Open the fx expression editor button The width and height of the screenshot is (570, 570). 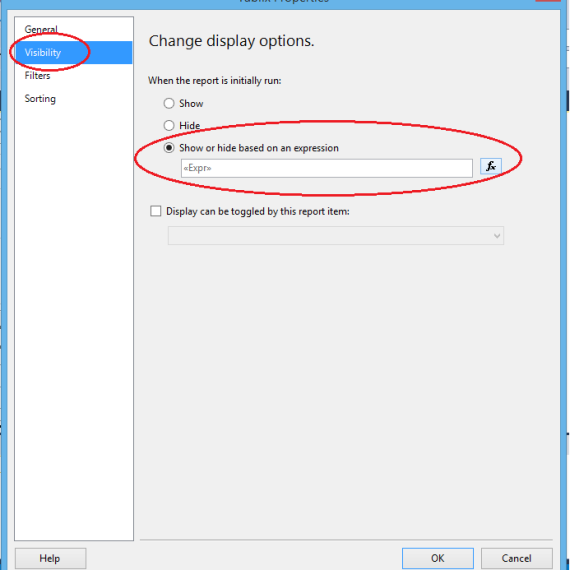[x=491, y=166]
